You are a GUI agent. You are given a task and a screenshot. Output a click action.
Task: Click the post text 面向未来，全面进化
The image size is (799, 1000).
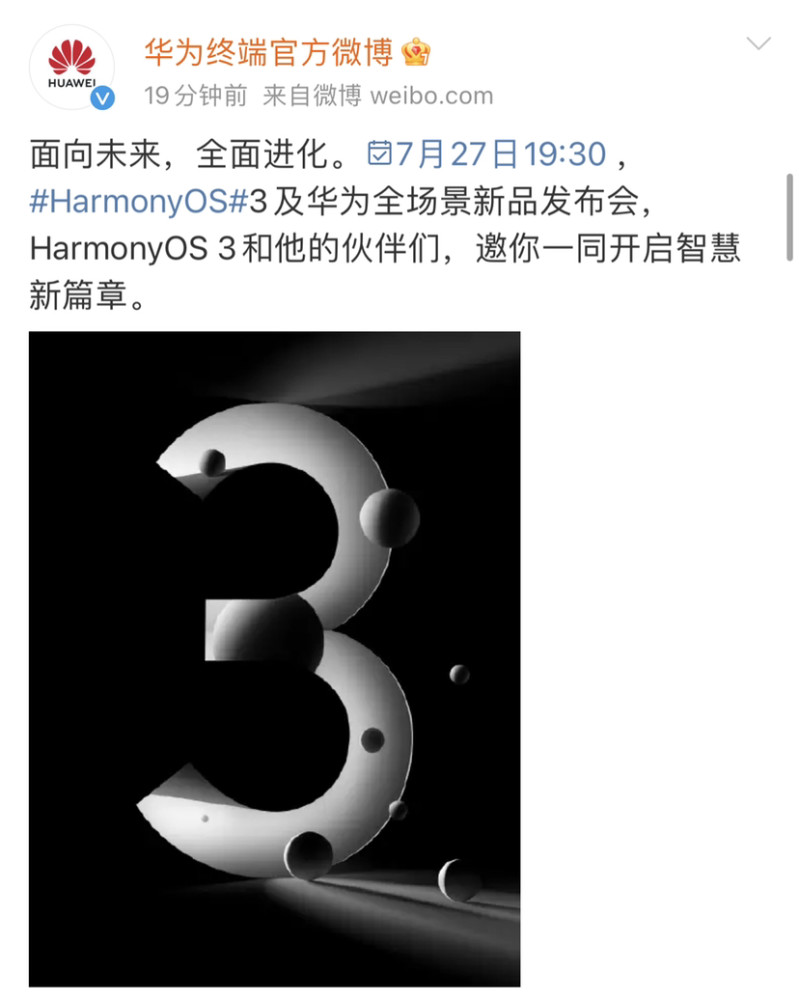[x=189, y=154]
